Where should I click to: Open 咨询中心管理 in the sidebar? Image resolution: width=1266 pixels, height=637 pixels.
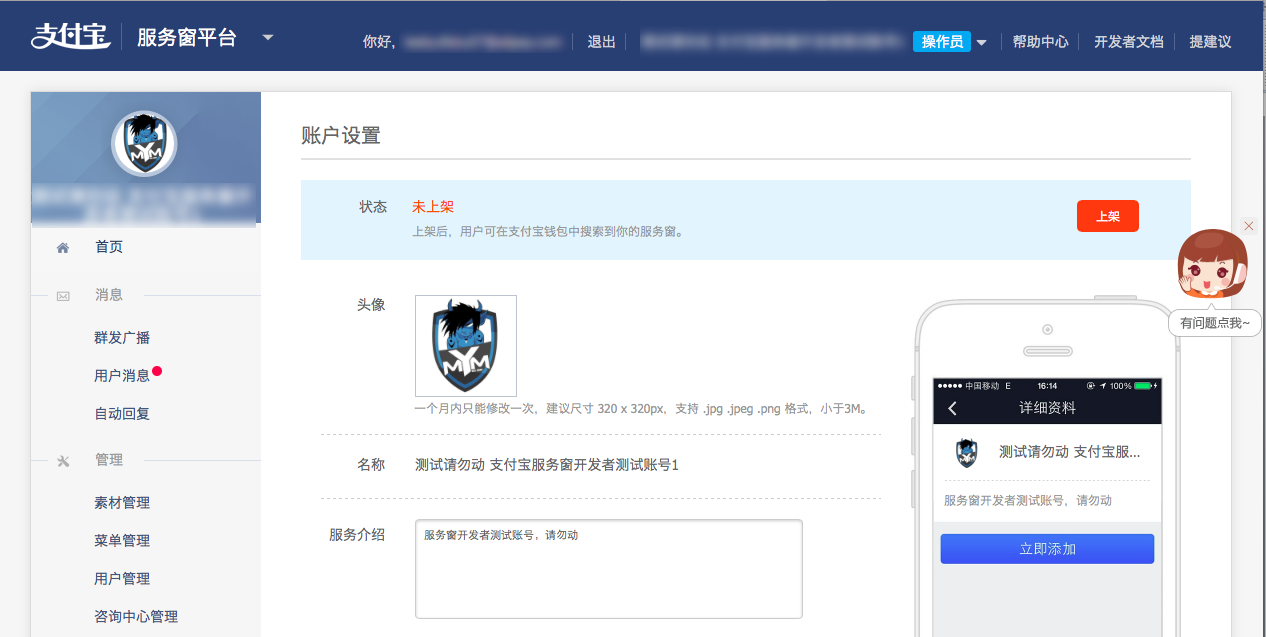(136, 617)
